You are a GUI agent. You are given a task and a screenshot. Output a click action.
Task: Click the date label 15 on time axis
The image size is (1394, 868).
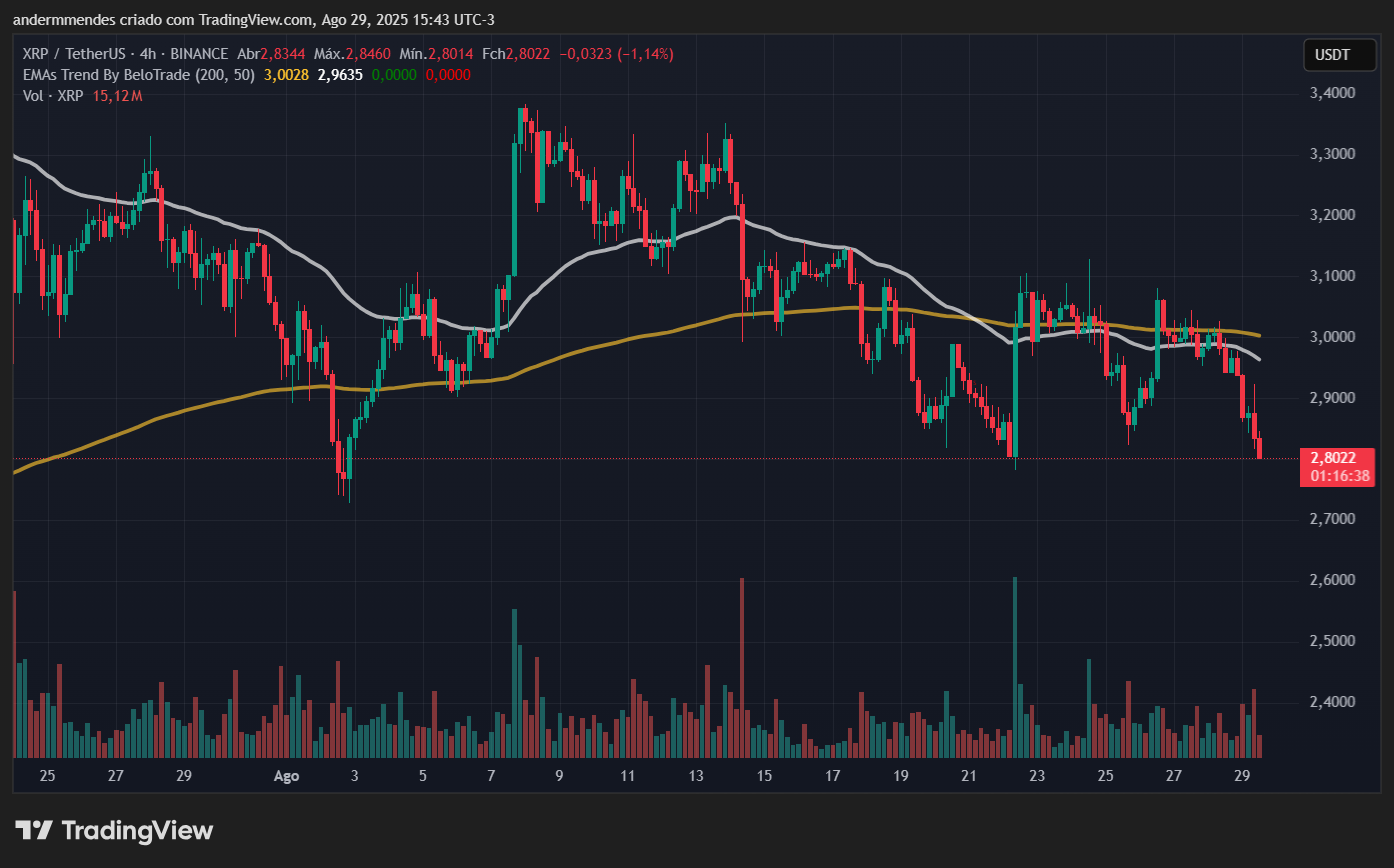click(x=764, y=776)
